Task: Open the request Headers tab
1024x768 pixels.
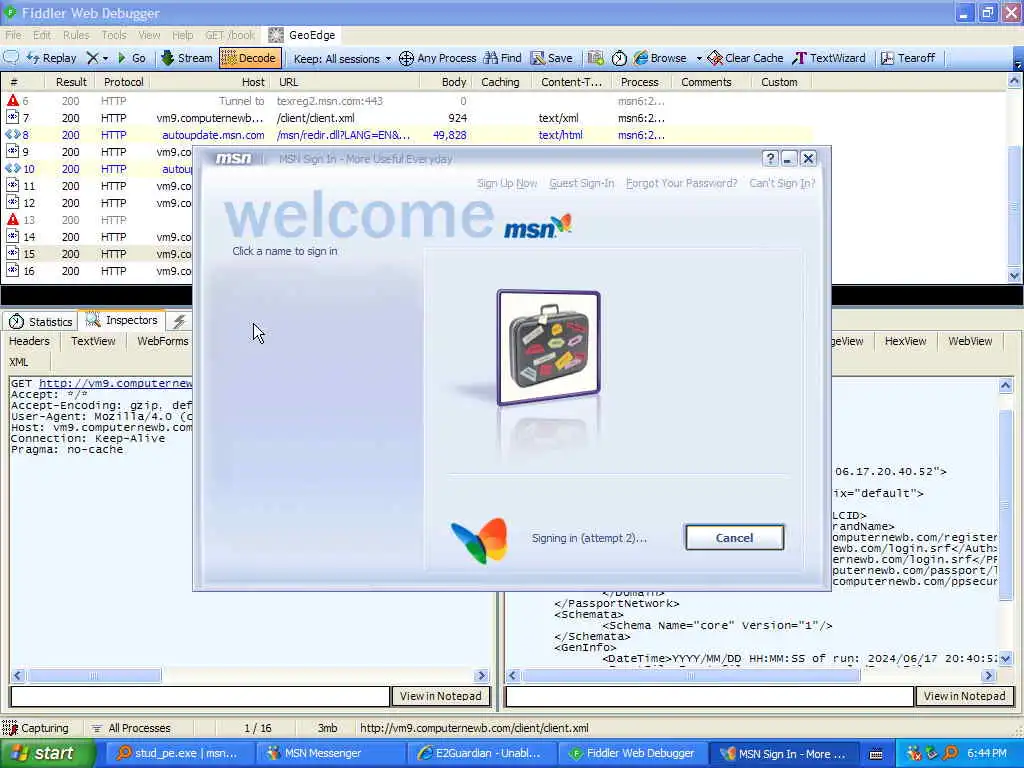Action: tap(29, 341)
